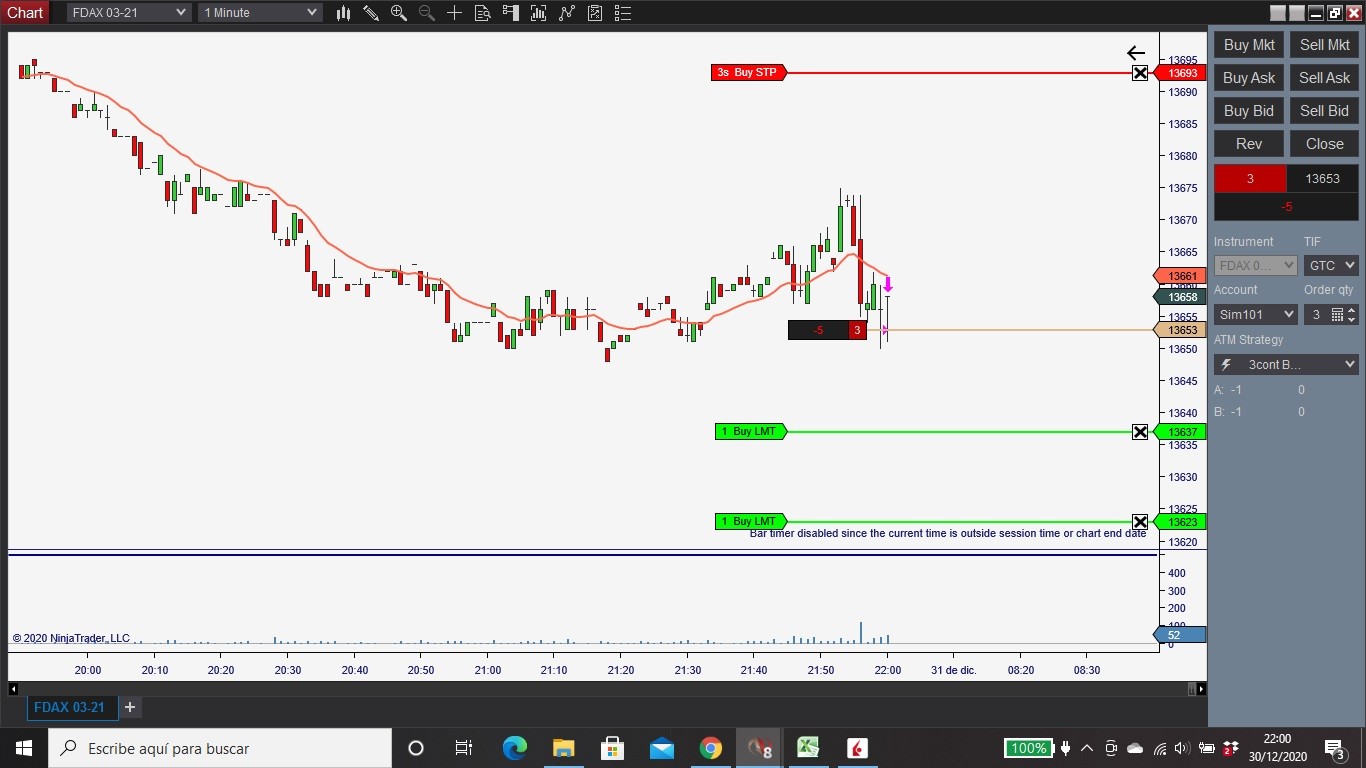This screenshot has height=768, width=1366.
Task: Click the right arrow of horizontal scrollbar
Action: [1201, 689]
